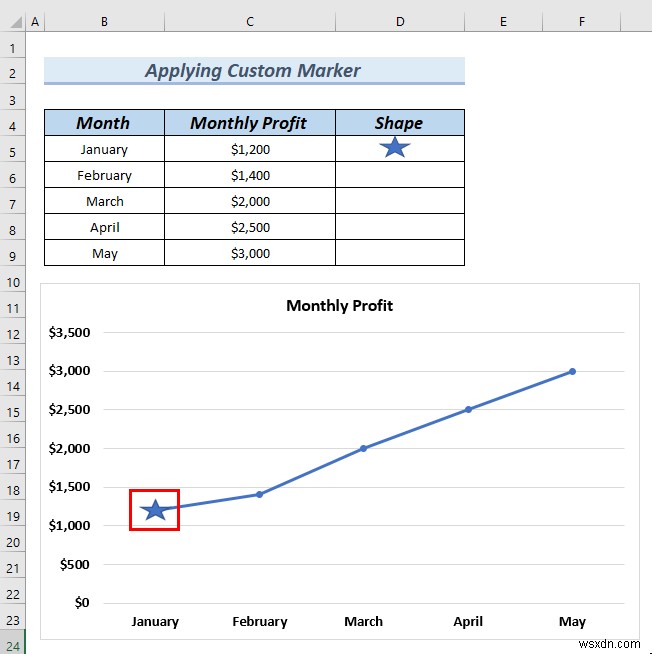Select the February data point marker

[259, 494]
